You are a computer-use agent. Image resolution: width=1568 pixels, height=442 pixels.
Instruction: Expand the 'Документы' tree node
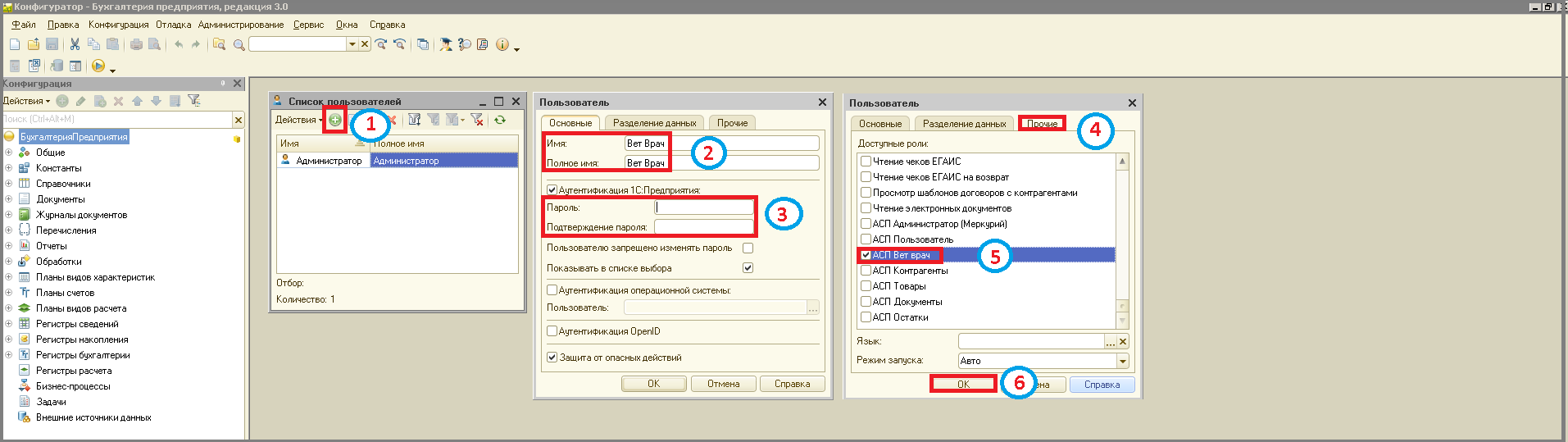point(9,199)
